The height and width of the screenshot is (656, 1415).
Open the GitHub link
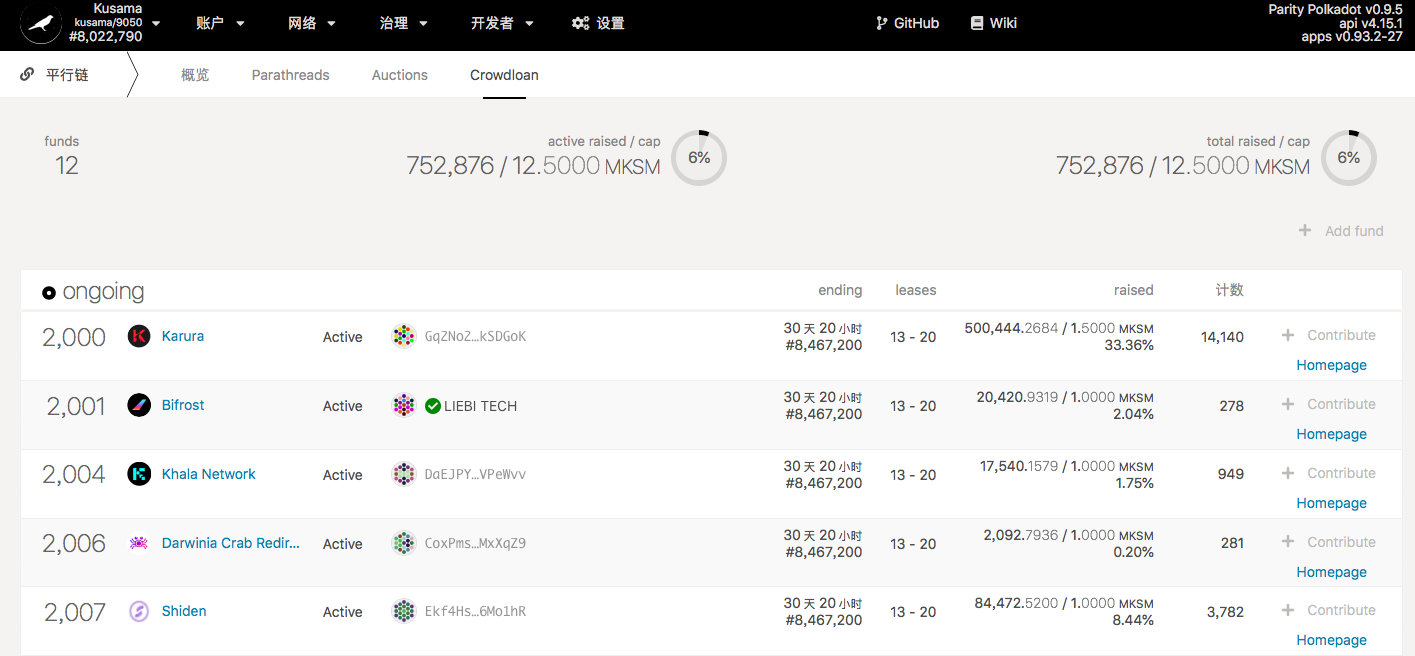click(907, 23)
